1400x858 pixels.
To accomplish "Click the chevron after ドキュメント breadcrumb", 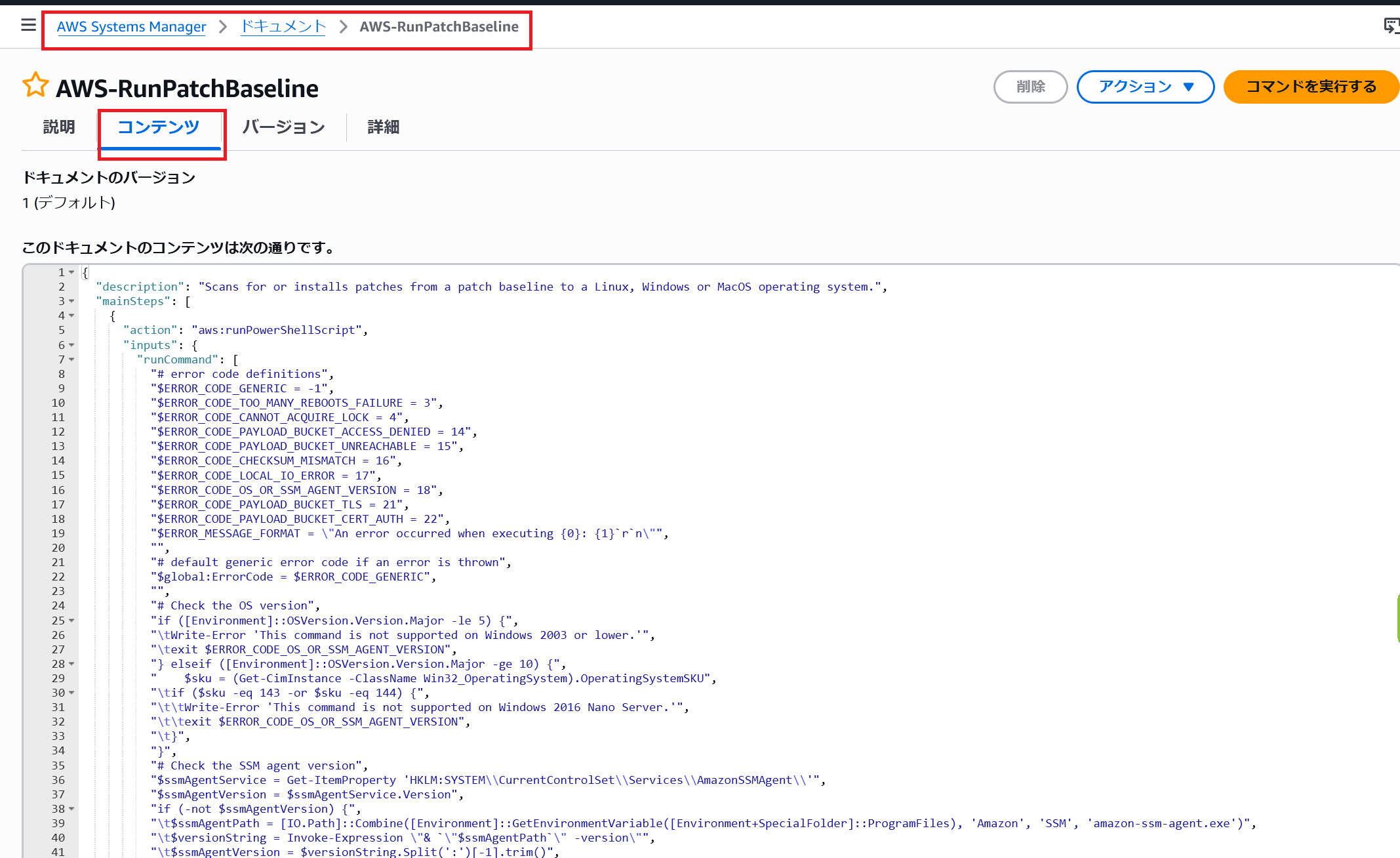I will coord(343,26).
